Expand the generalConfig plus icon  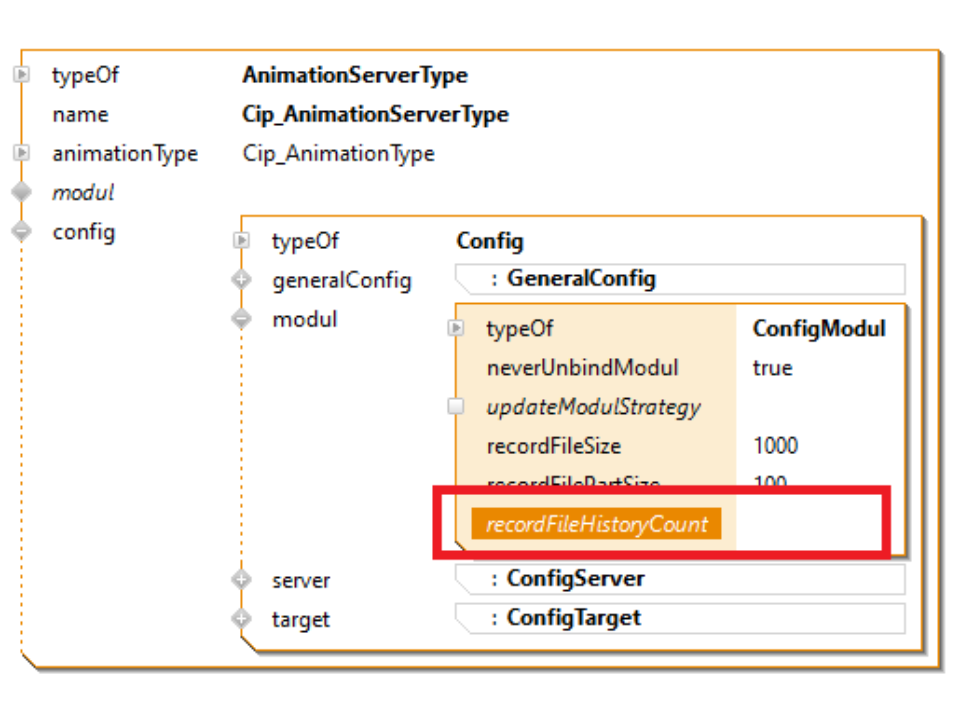[x=241, y=280]
